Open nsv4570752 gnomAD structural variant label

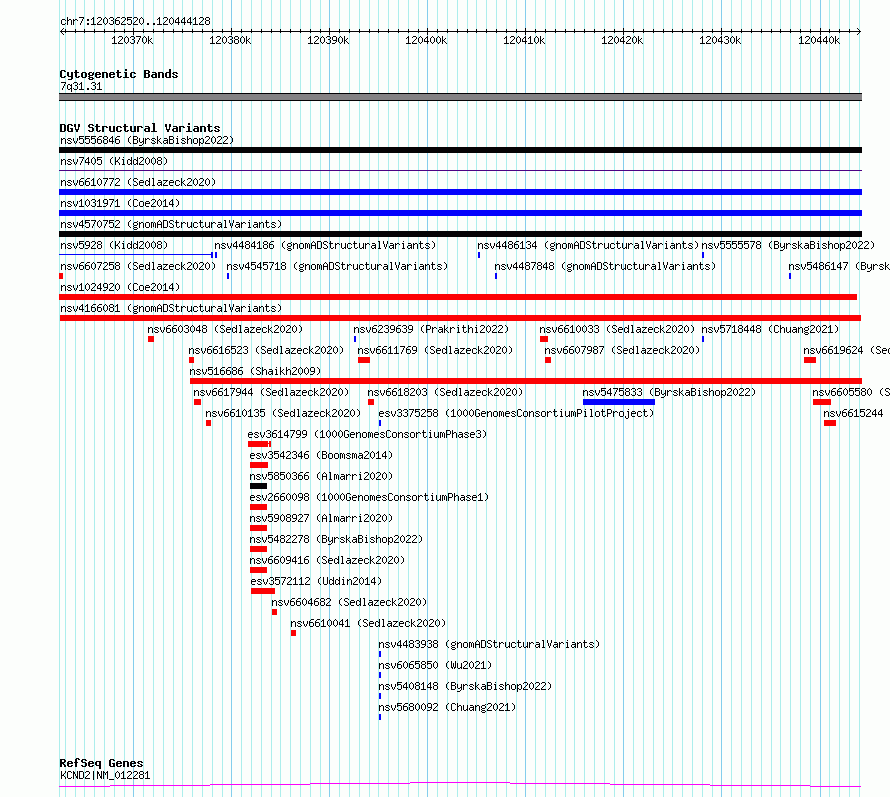[x=171, y=224]
